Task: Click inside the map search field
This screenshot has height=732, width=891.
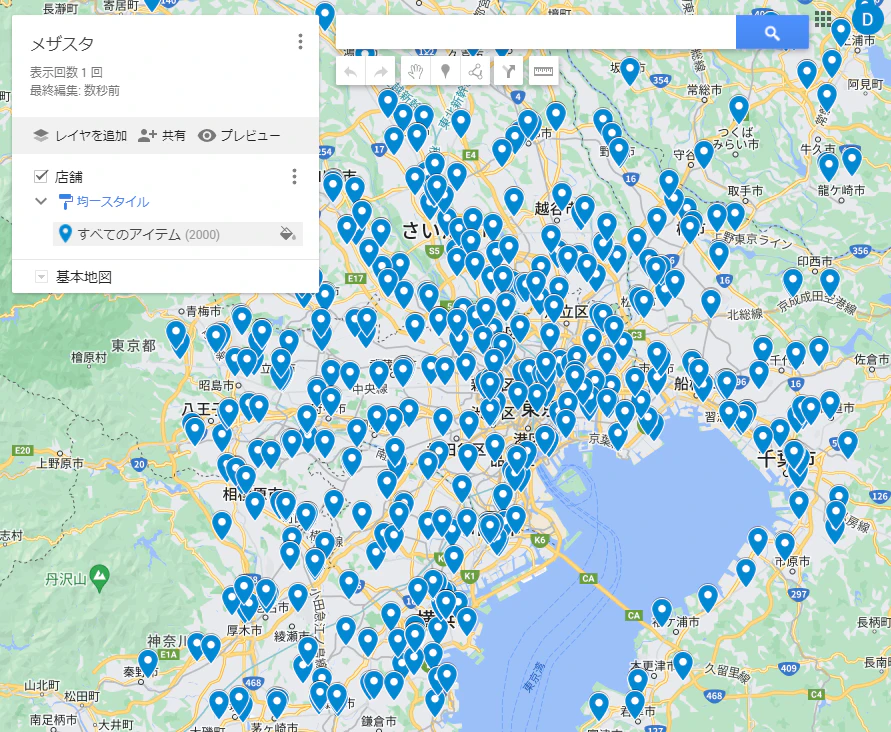Action: (x=536, y=32)
